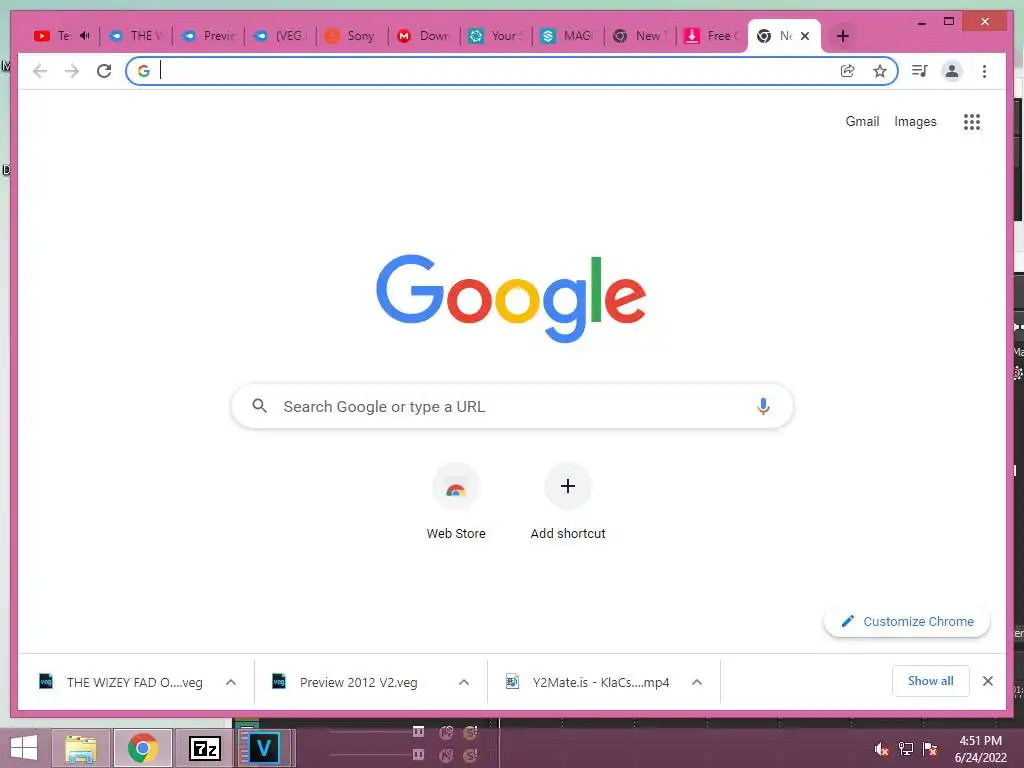
Task: Open the media controls icon
Action: pyautogui.click(x=920, y=71)
